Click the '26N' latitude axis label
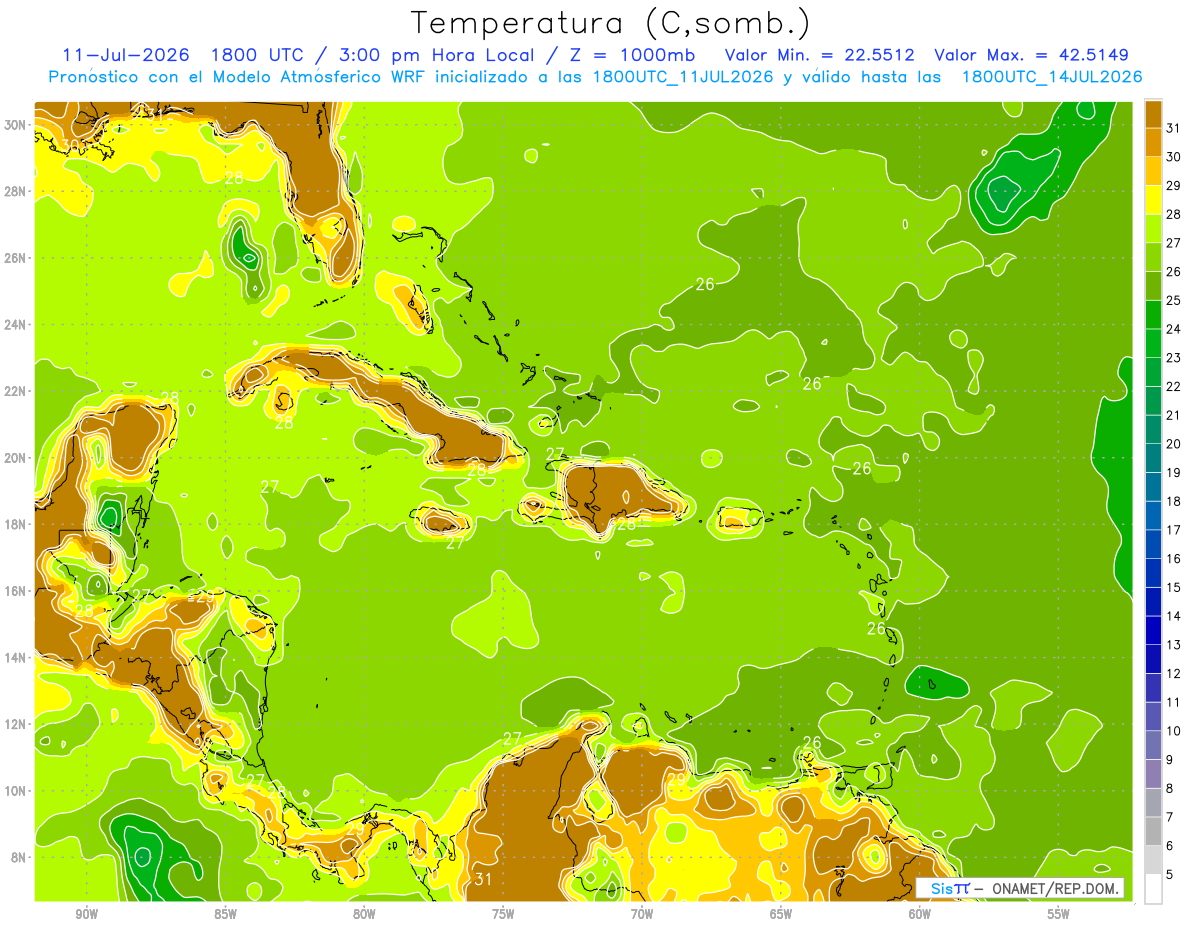Viewport: 1200px width, 927px height. point(16,258)
